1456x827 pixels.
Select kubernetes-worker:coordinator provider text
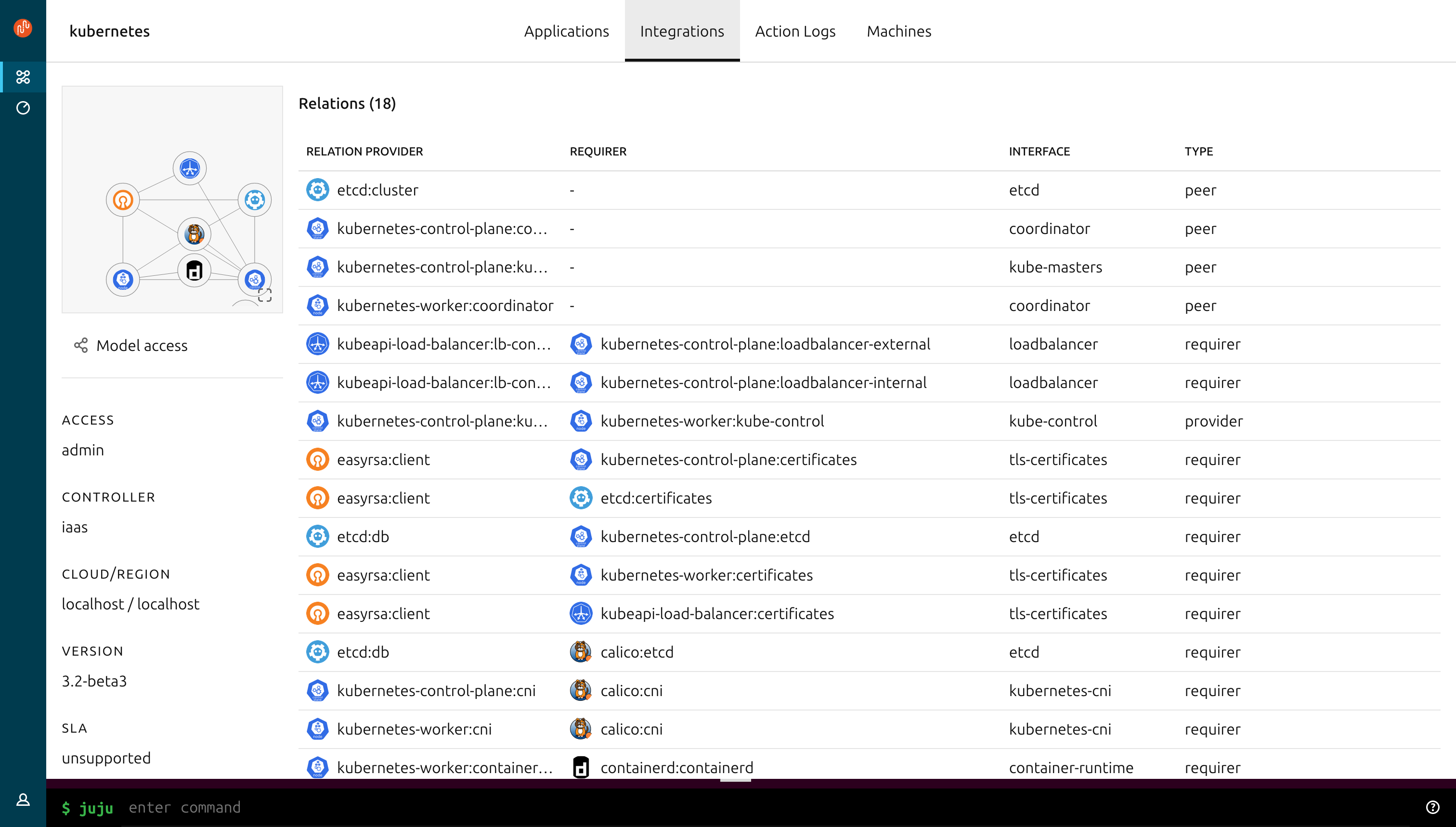click(x=445, y=306)
